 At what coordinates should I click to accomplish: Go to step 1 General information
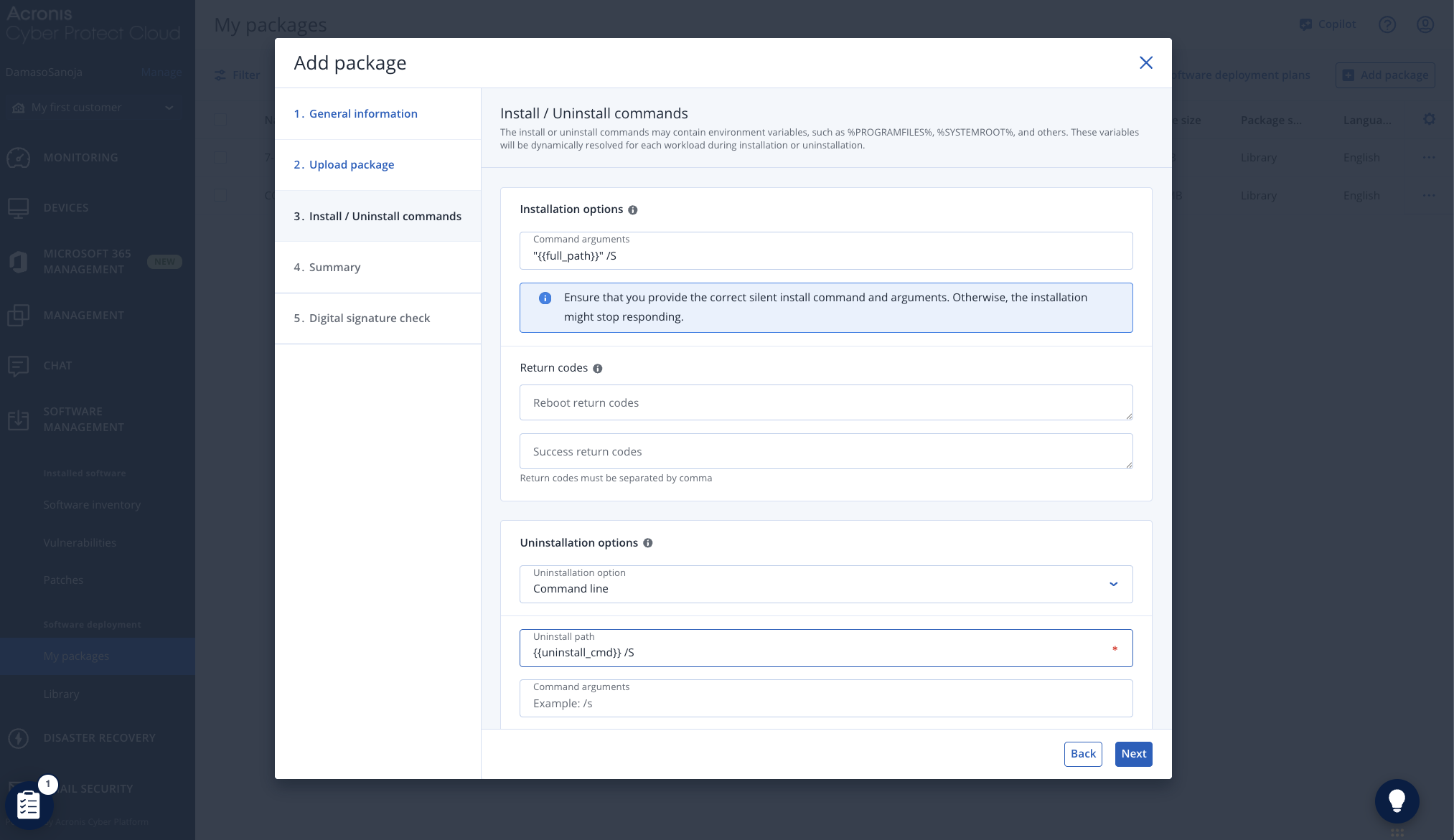tap(362, 114)
